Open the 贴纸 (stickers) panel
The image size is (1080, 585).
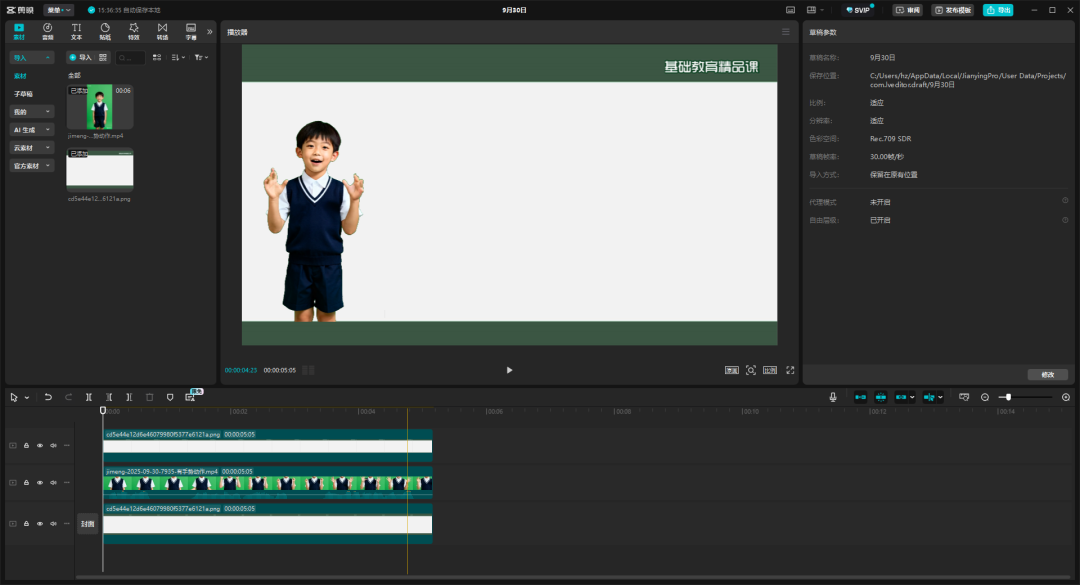(105, 30)
